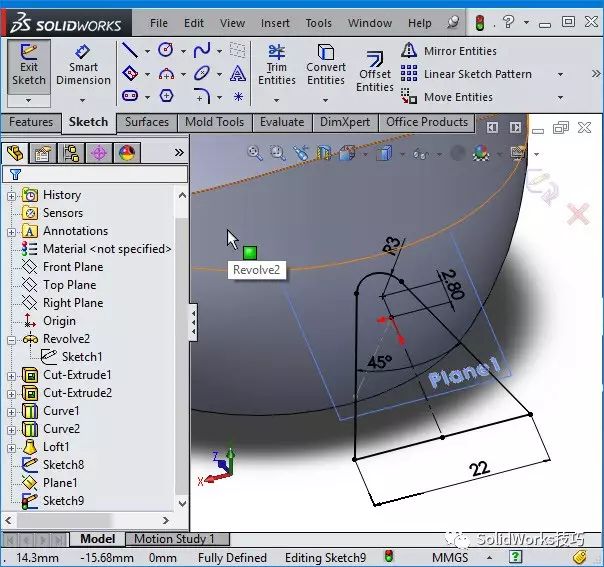Select the sketch Text tool
Screen dimensions: 604x567
point(238,73)
